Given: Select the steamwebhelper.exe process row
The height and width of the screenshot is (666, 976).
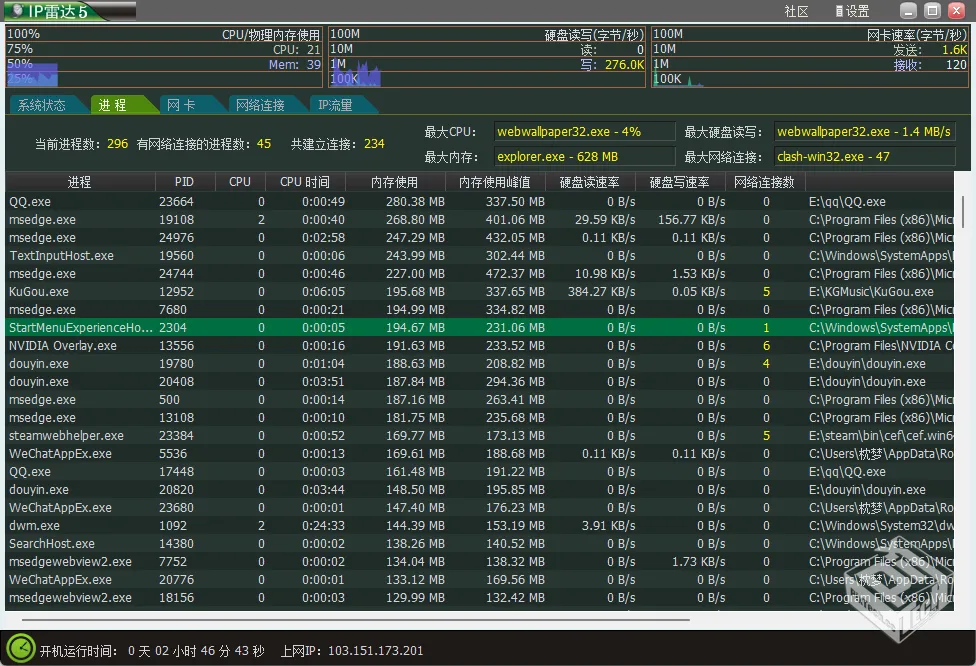Looking at the screenshot, I should pos(479,436).
